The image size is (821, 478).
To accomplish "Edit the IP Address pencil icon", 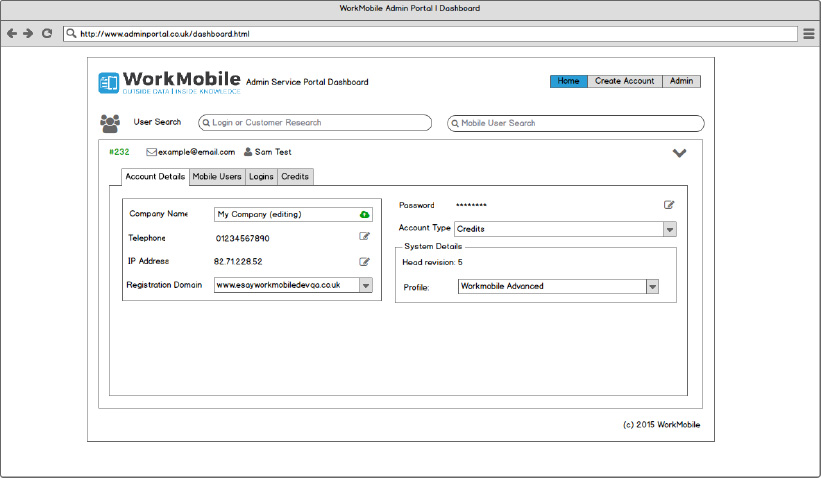I will pos(364,261).
